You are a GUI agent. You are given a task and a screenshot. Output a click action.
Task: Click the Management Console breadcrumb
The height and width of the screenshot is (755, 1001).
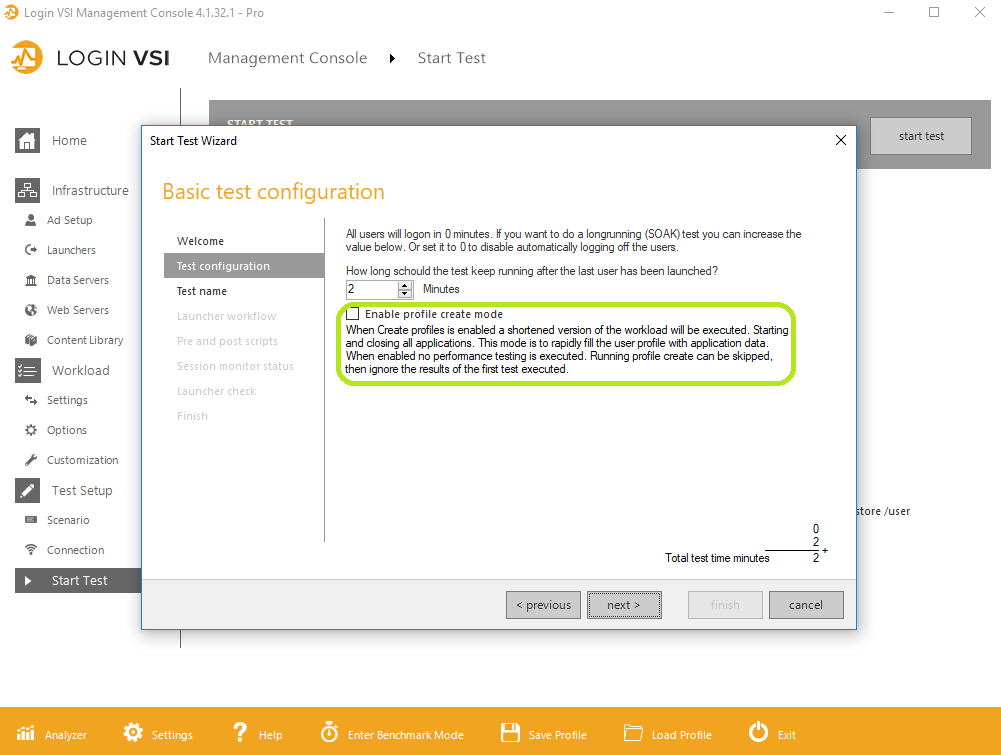coord(288,58)
